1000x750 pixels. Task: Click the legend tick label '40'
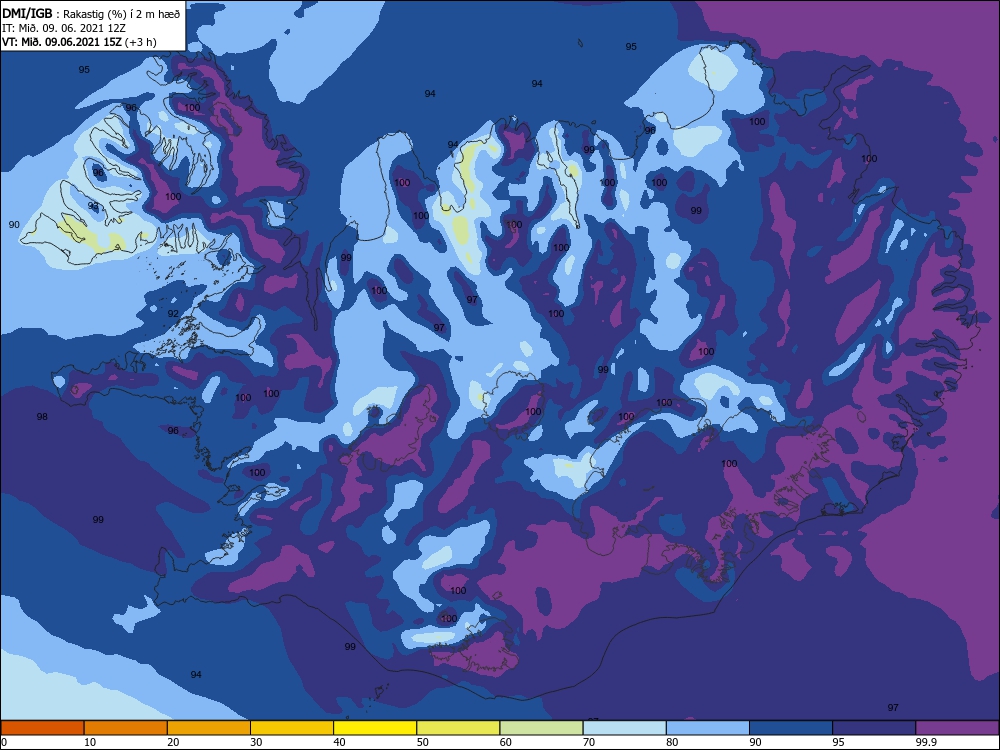[340, 742]
